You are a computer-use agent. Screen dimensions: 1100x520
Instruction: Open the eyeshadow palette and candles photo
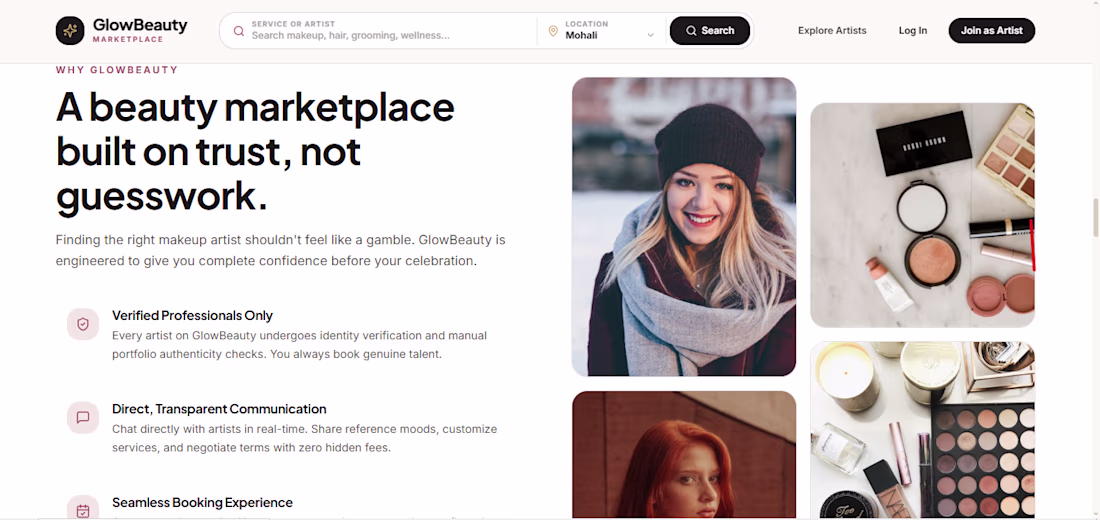(923, 430)
